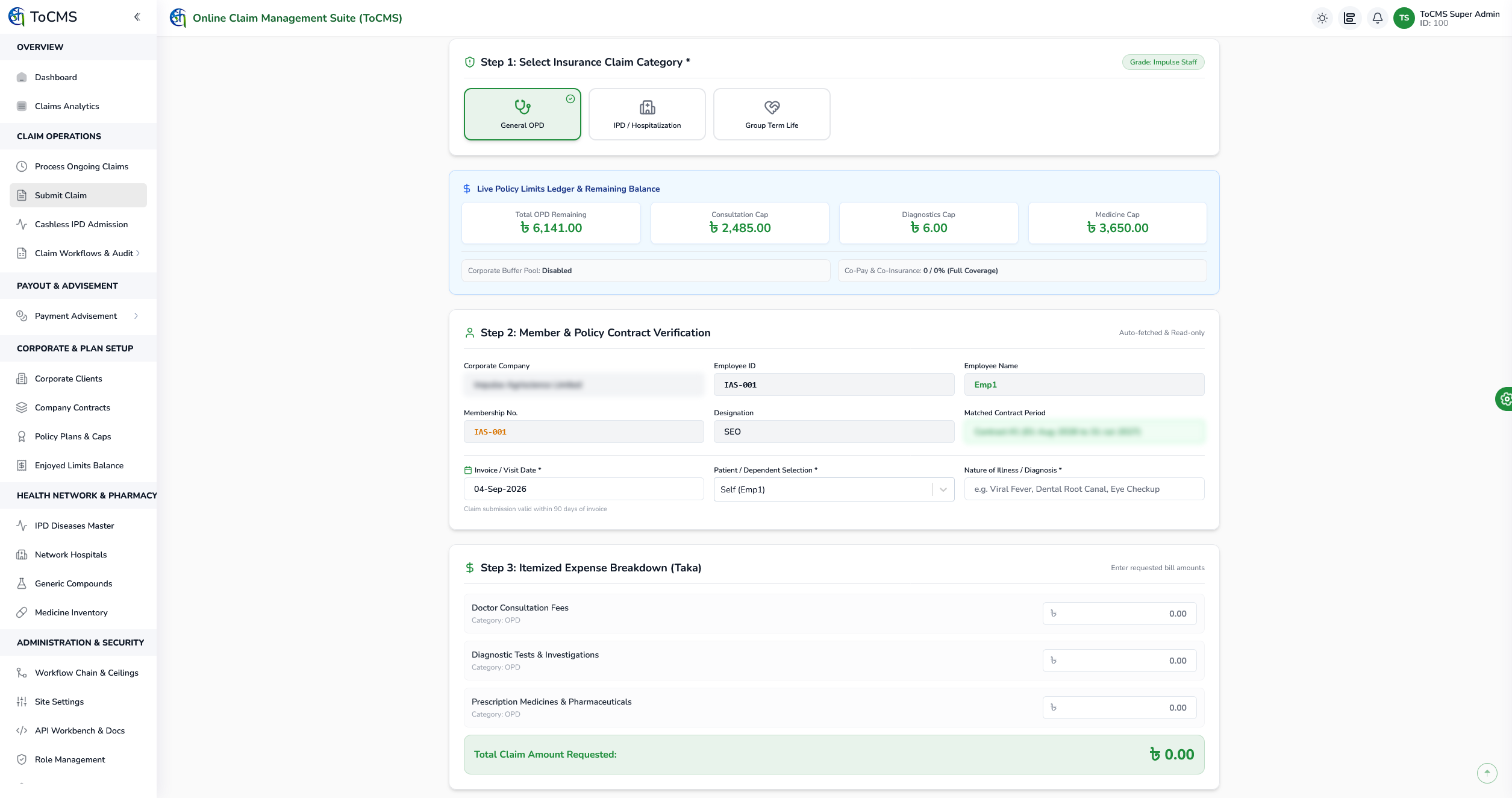Click scroll-to-top arrow button

(x=1487, y=773)
